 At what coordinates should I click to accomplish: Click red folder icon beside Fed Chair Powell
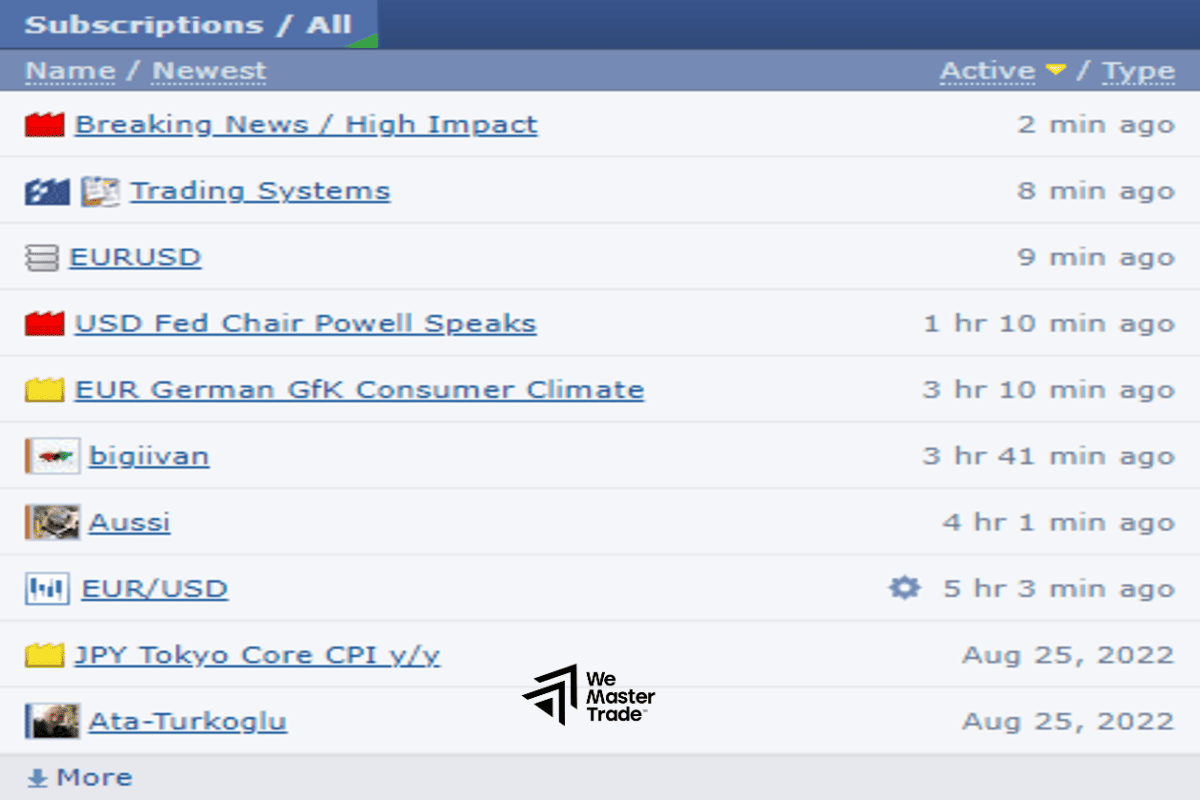tap(45, 324)
